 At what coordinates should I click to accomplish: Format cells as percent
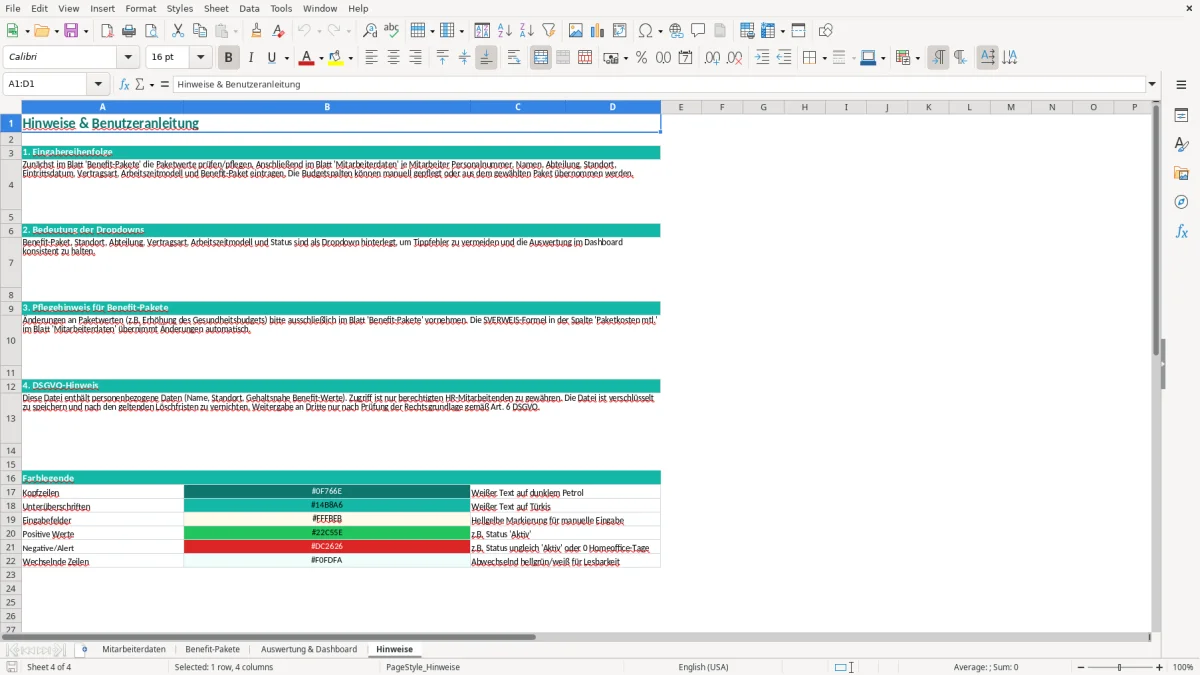[x=642, y=58]
